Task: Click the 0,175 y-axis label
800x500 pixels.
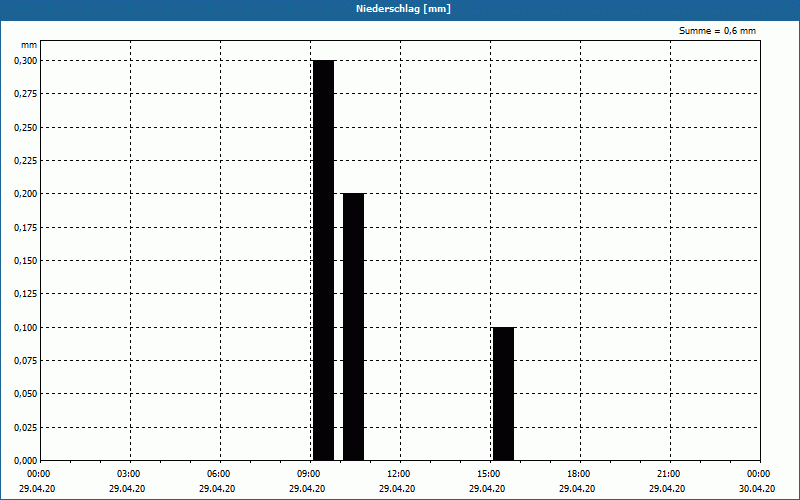Action: click(x=26, y=228)
